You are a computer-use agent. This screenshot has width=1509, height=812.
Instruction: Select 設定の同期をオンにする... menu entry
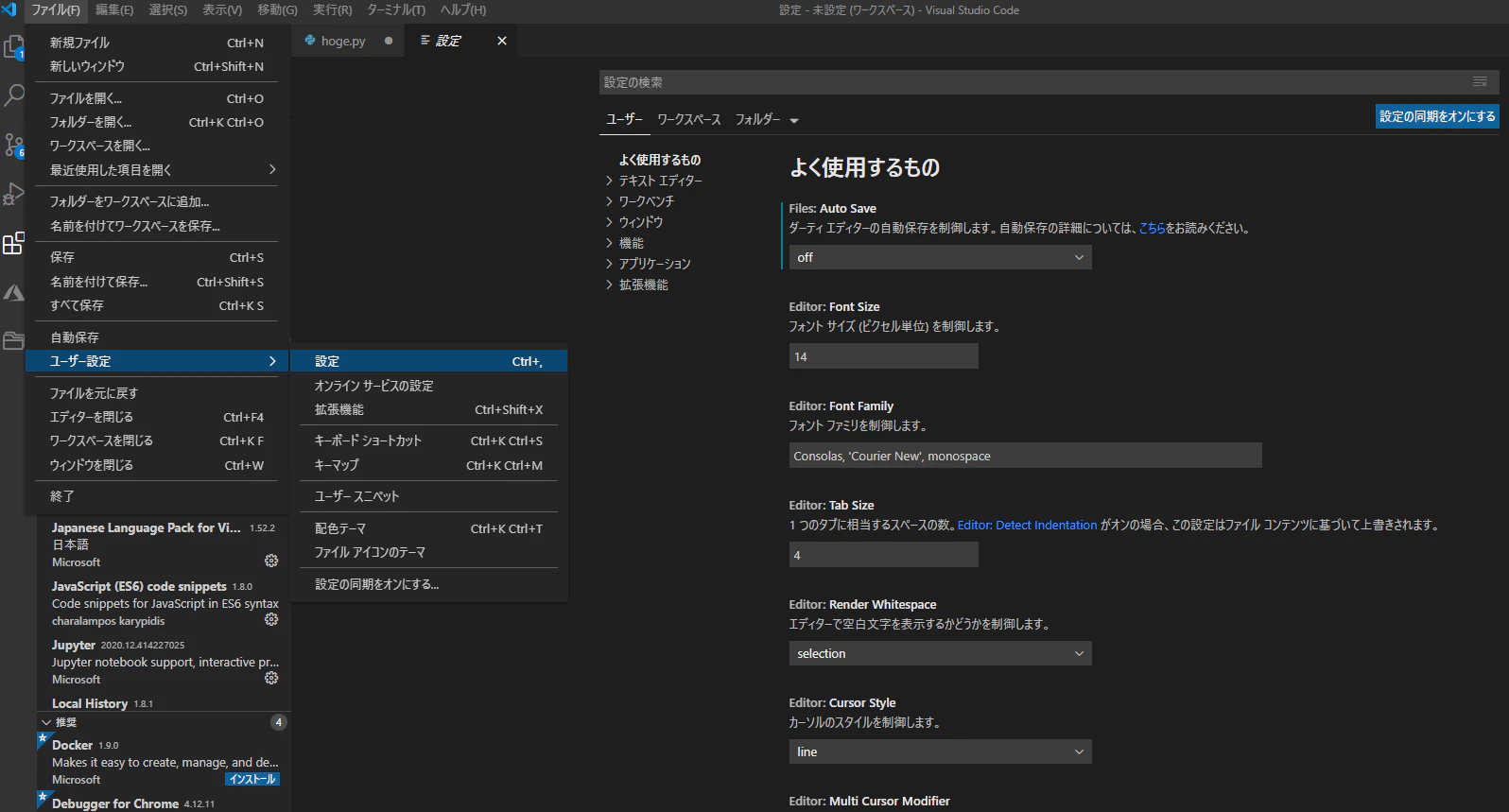[428, 584]
